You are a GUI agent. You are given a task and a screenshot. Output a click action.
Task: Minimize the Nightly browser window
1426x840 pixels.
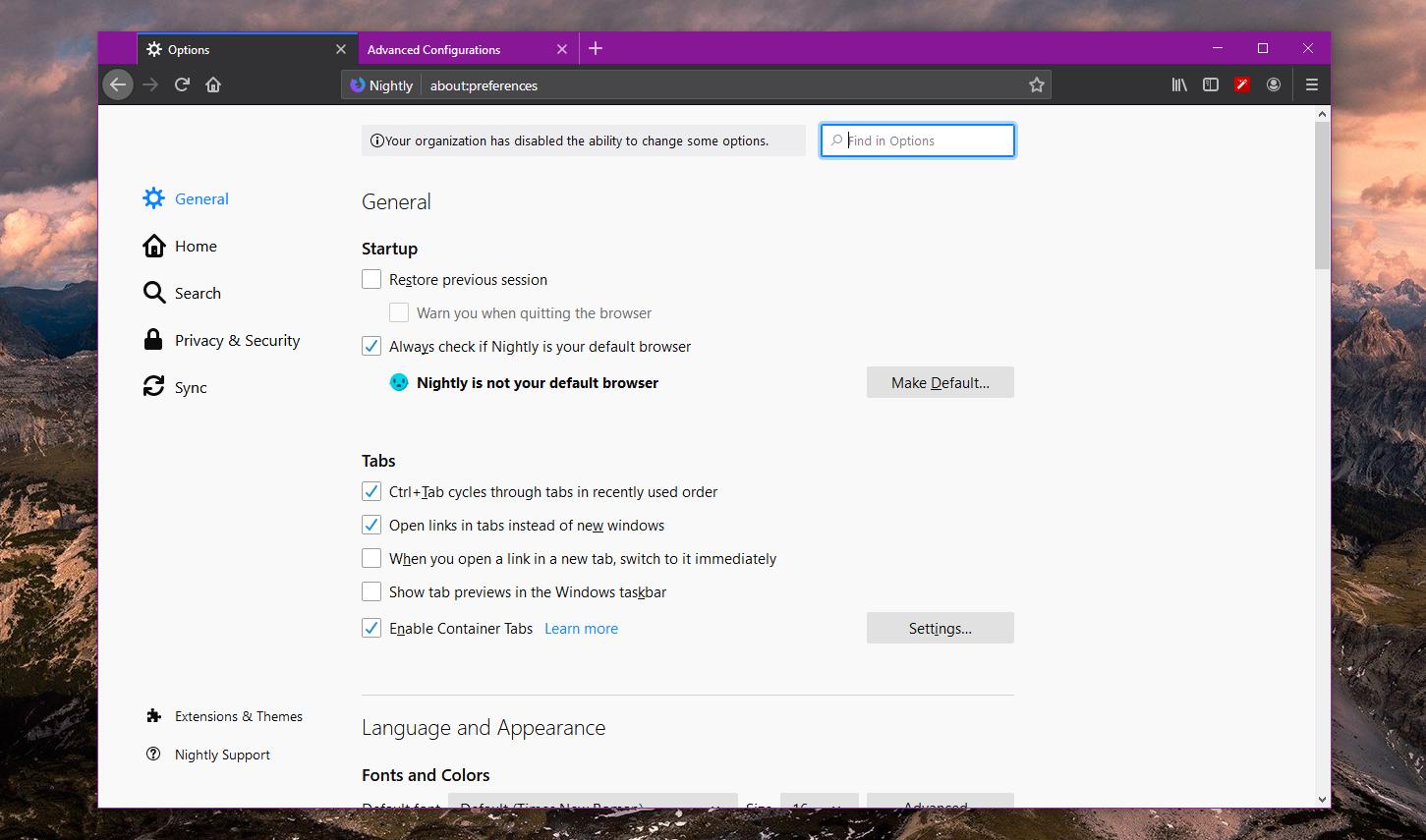coord(1218,48)
